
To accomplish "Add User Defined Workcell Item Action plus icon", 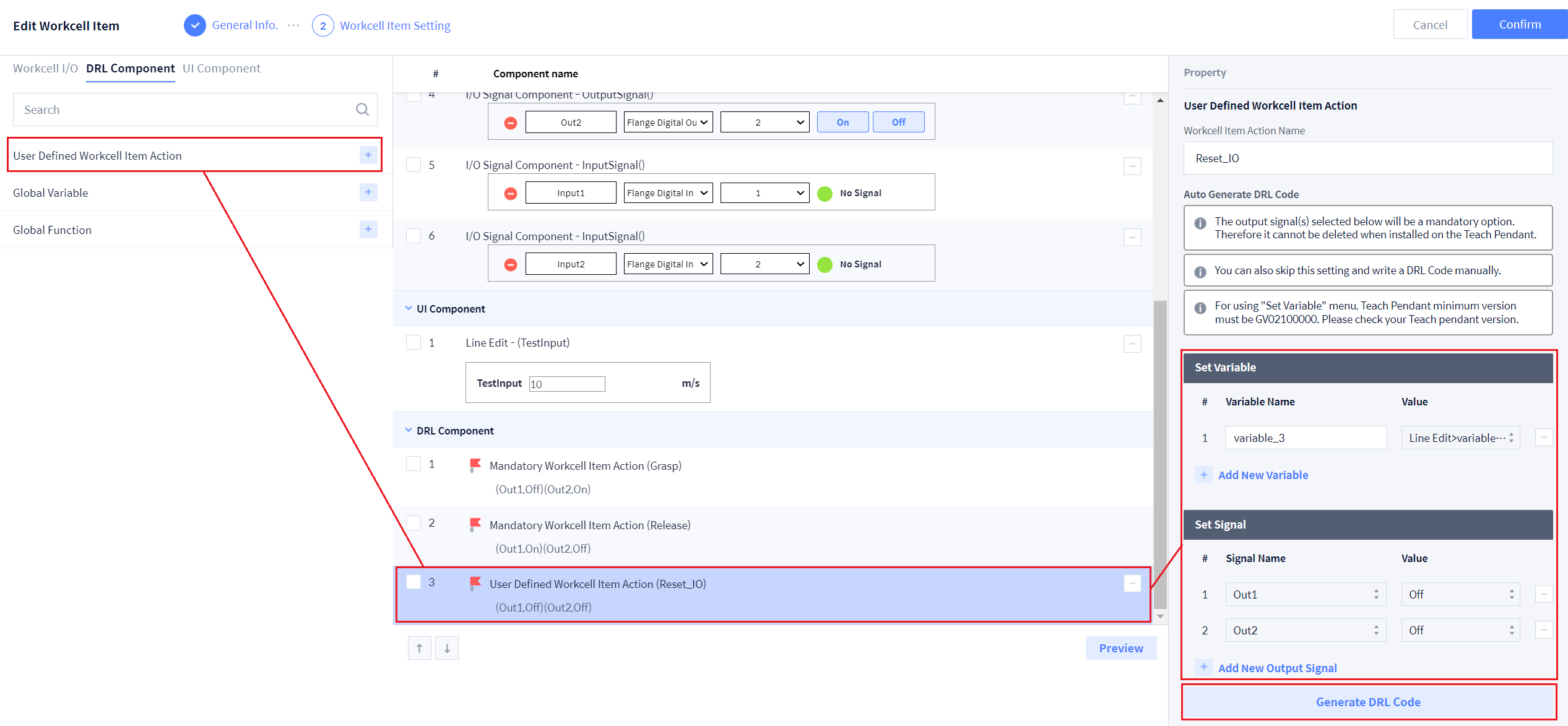I will pos(368,155).
